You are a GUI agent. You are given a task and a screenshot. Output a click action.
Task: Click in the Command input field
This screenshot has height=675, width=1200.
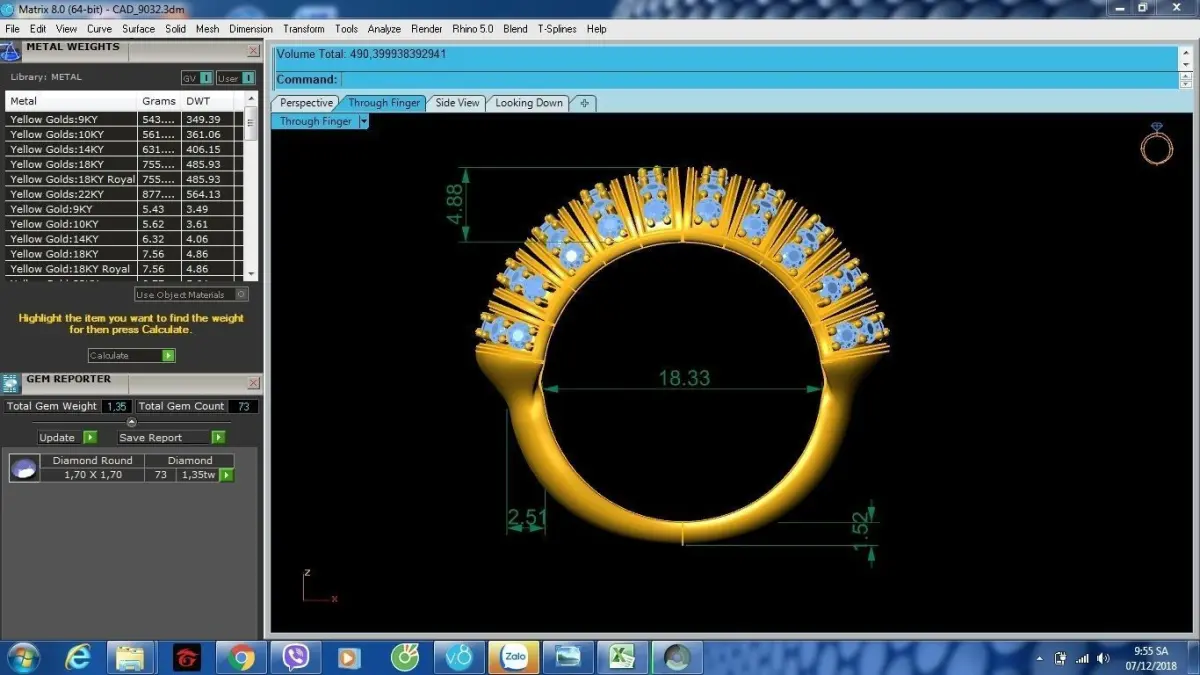tap(759, 79)
